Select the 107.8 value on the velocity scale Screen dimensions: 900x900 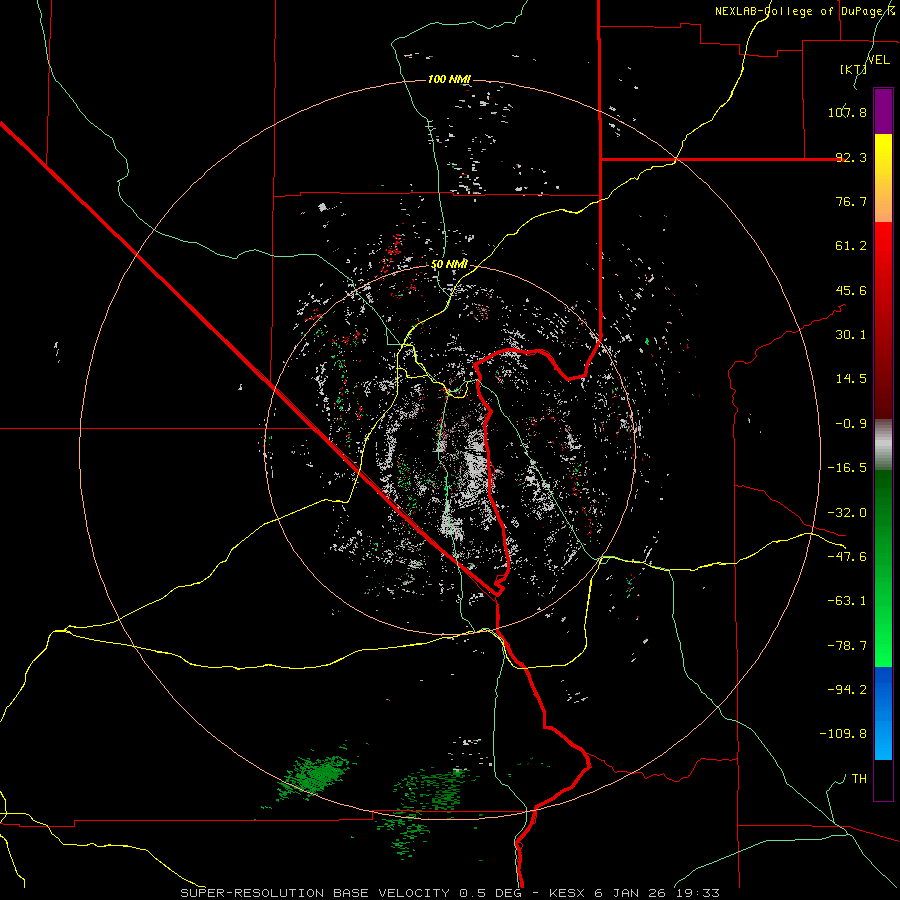pyautogui.click(x=847, y=112)
